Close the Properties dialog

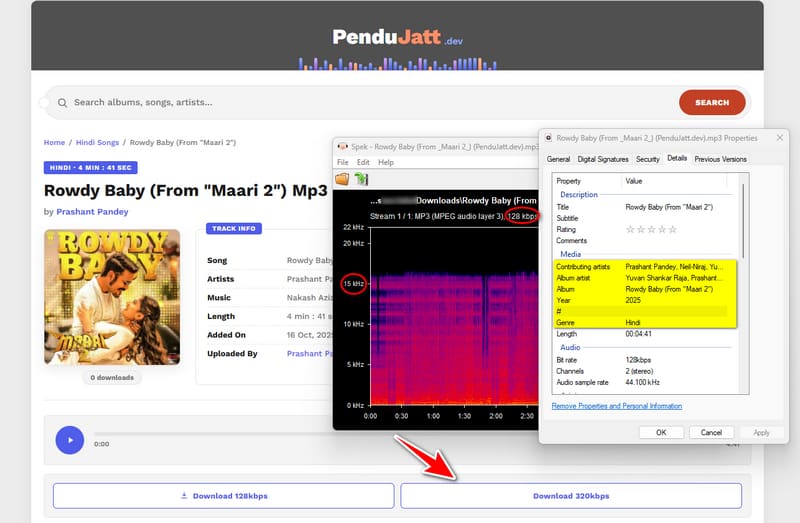tap(780, 138)
